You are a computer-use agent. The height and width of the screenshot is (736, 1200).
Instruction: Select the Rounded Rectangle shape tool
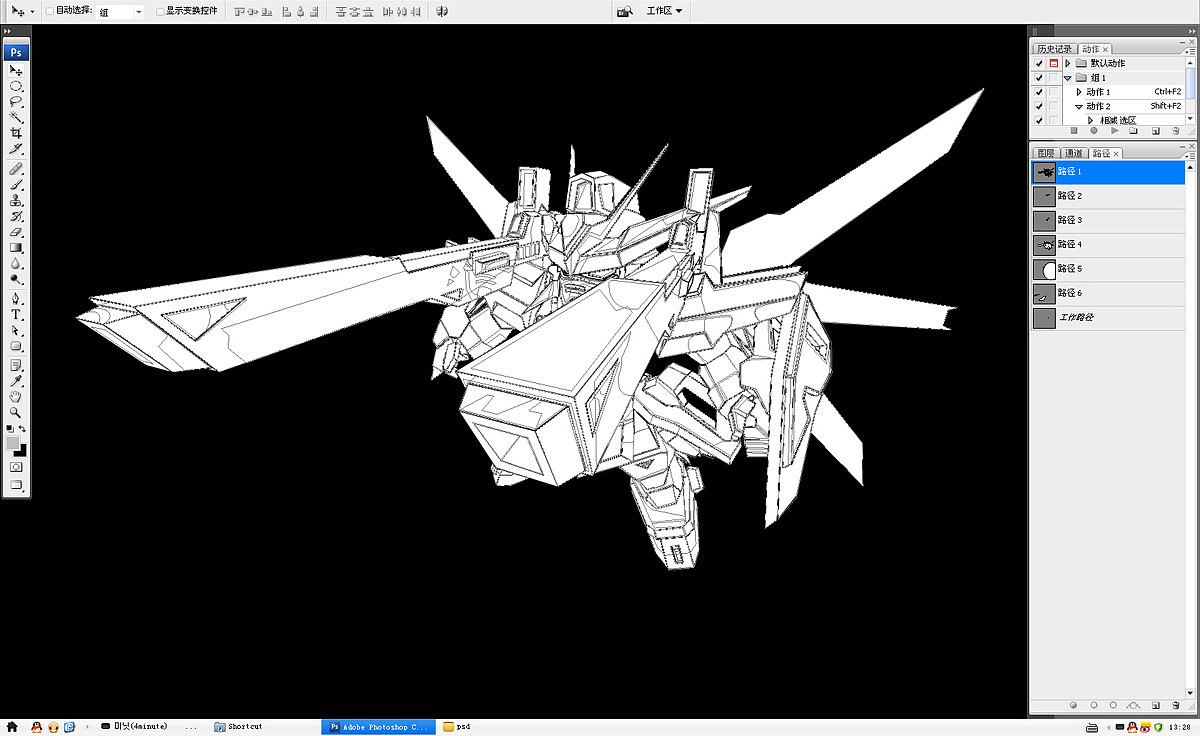tap(16, 345)
